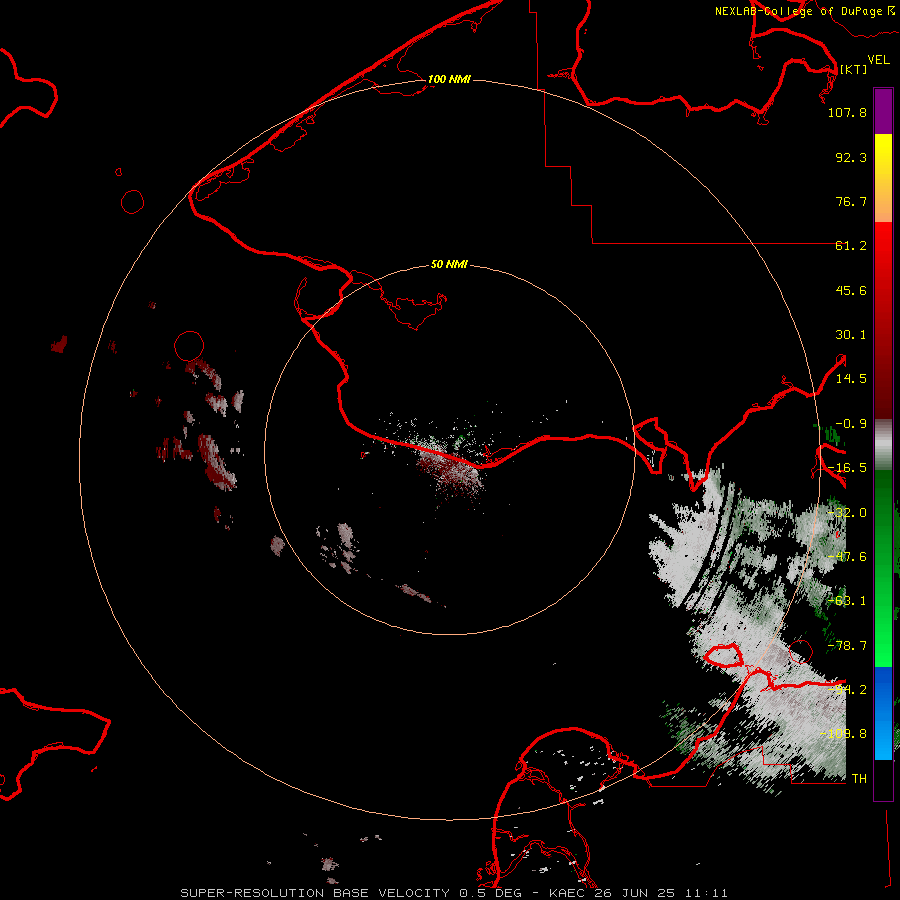This screenshot has height=900, width=900.
Task: Click the purple segment of color bar
Action: (x=883, y=111)
